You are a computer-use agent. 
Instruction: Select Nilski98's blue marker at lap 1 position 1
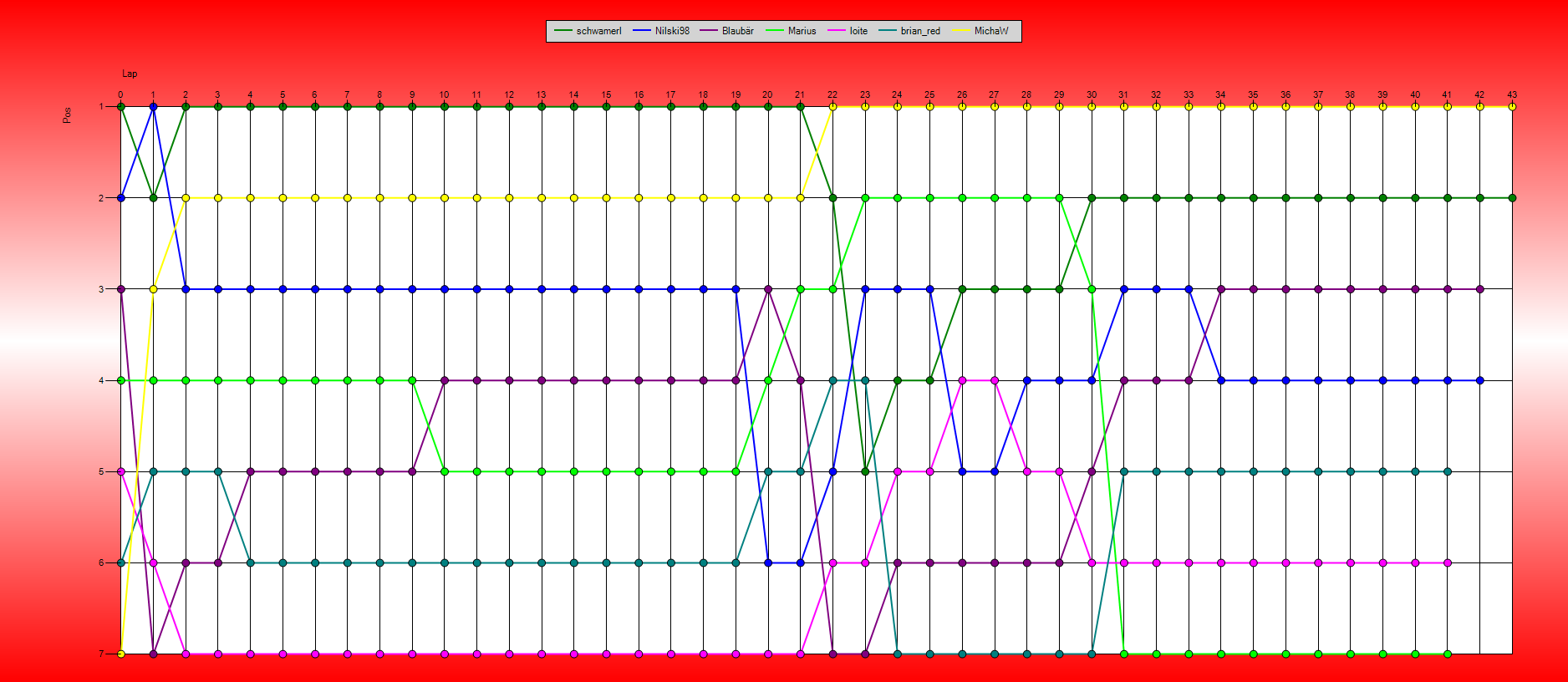click(x=153, y=107)
